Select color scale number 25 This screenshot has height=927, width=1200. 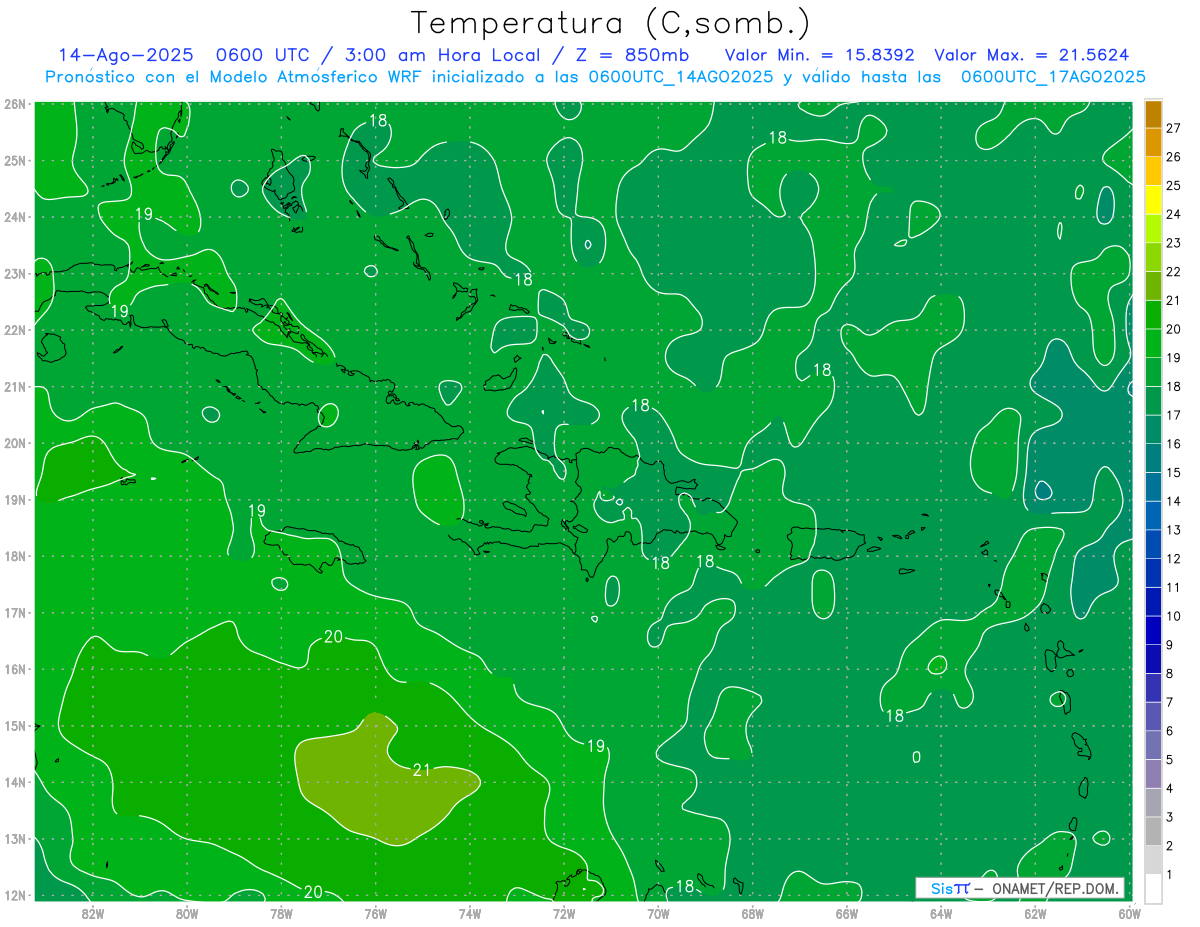point(1173,185)
